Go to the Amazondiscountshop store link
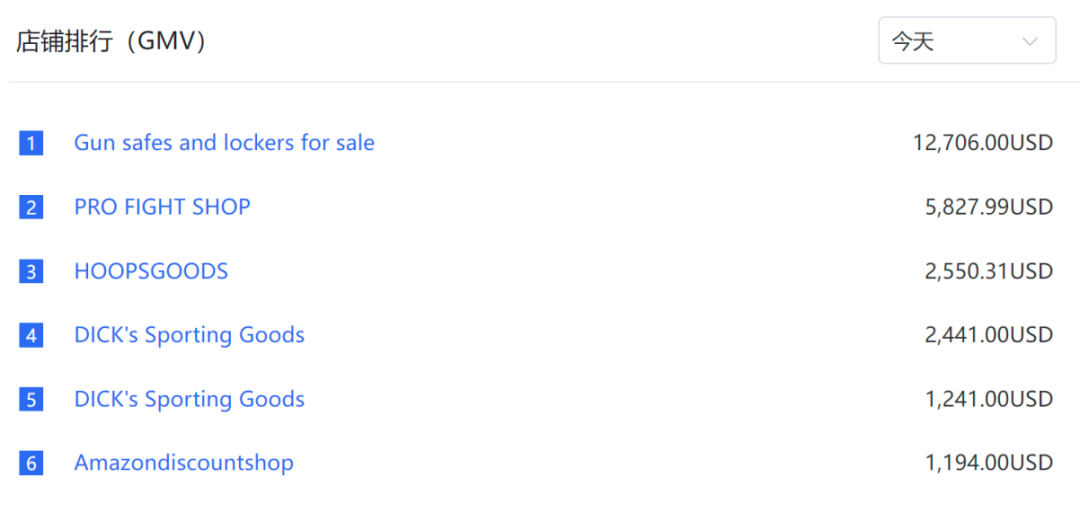This screenshot has height=513, width=1080. [184, 463]
